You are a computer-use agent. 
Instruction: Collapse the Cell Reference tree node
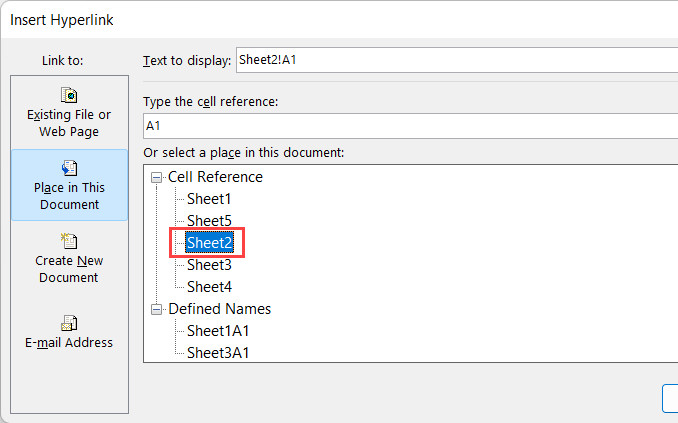157,177
